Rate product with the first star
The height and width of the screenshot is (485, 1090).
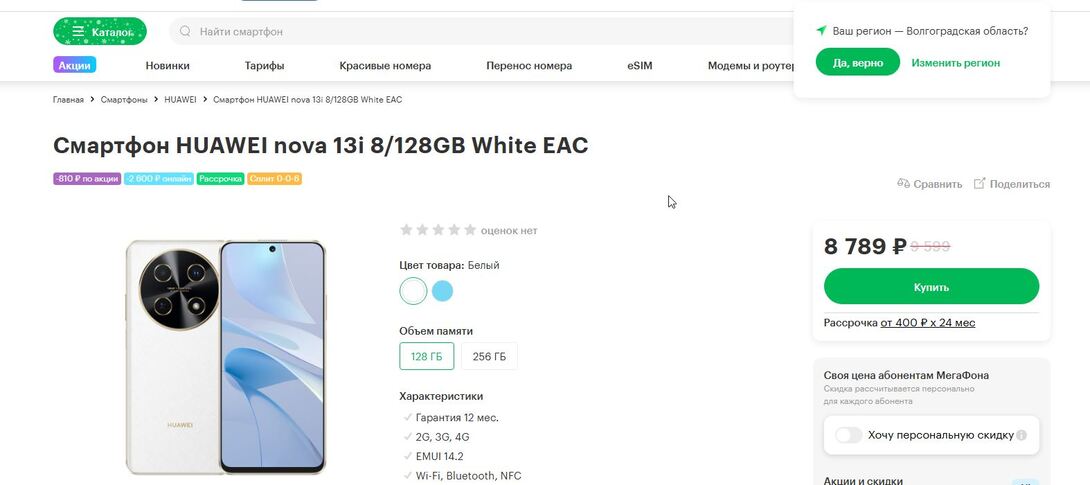coord(407,230)
